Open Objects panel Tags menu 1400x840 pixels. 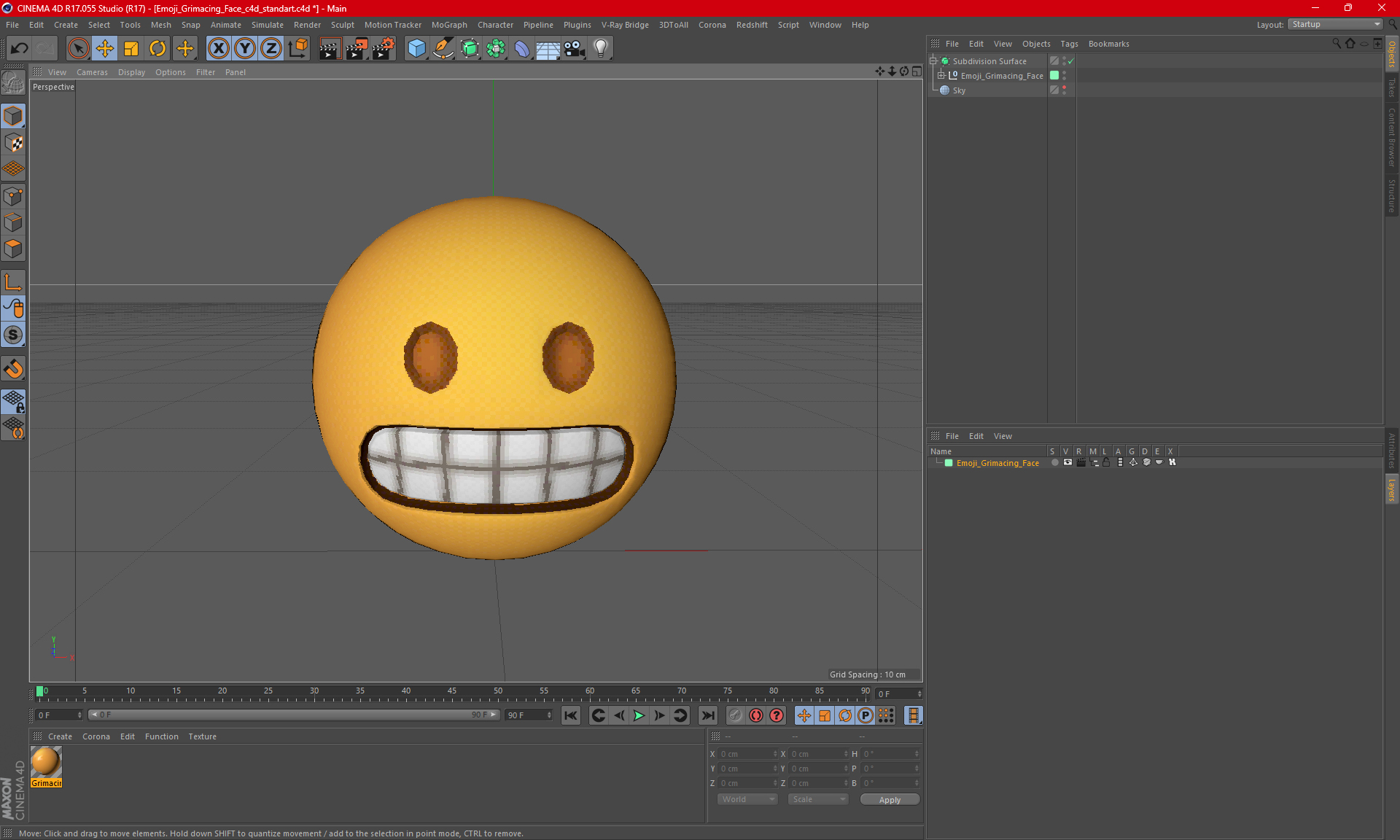coord(1069,44)
